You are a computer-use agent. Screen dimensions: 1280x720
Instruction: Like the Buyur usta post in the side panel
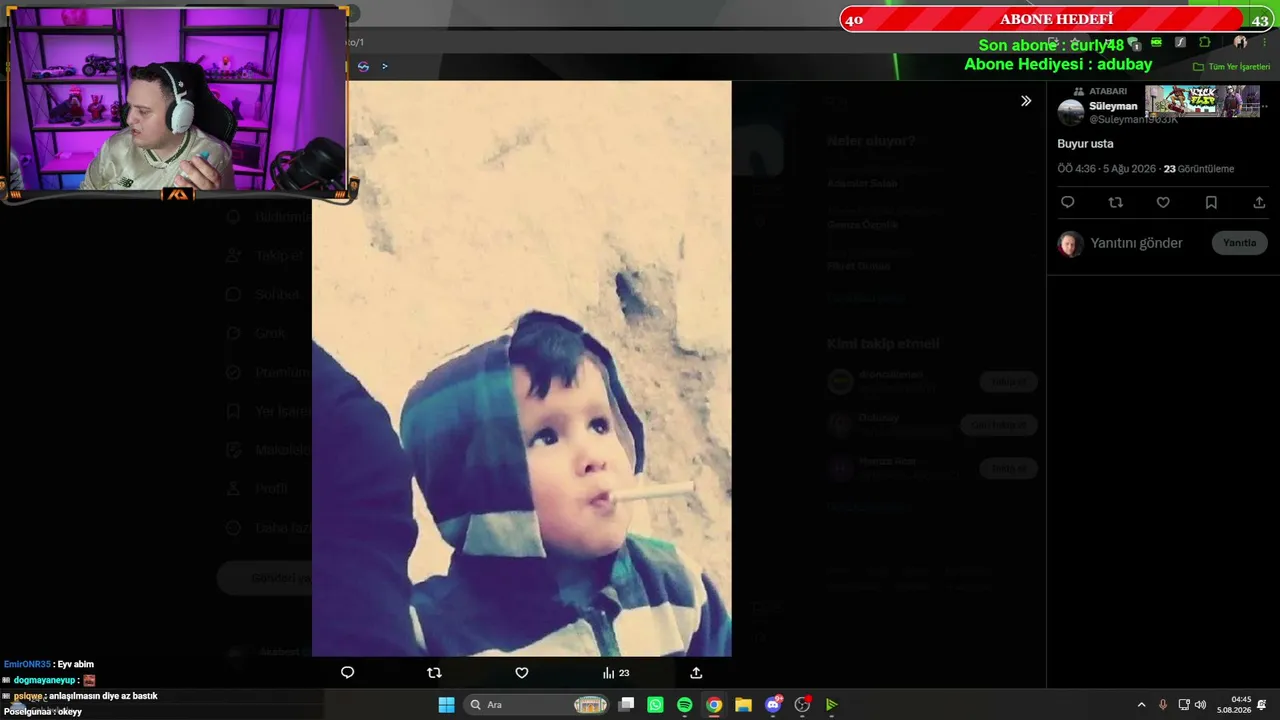[x=1163, y=202]
